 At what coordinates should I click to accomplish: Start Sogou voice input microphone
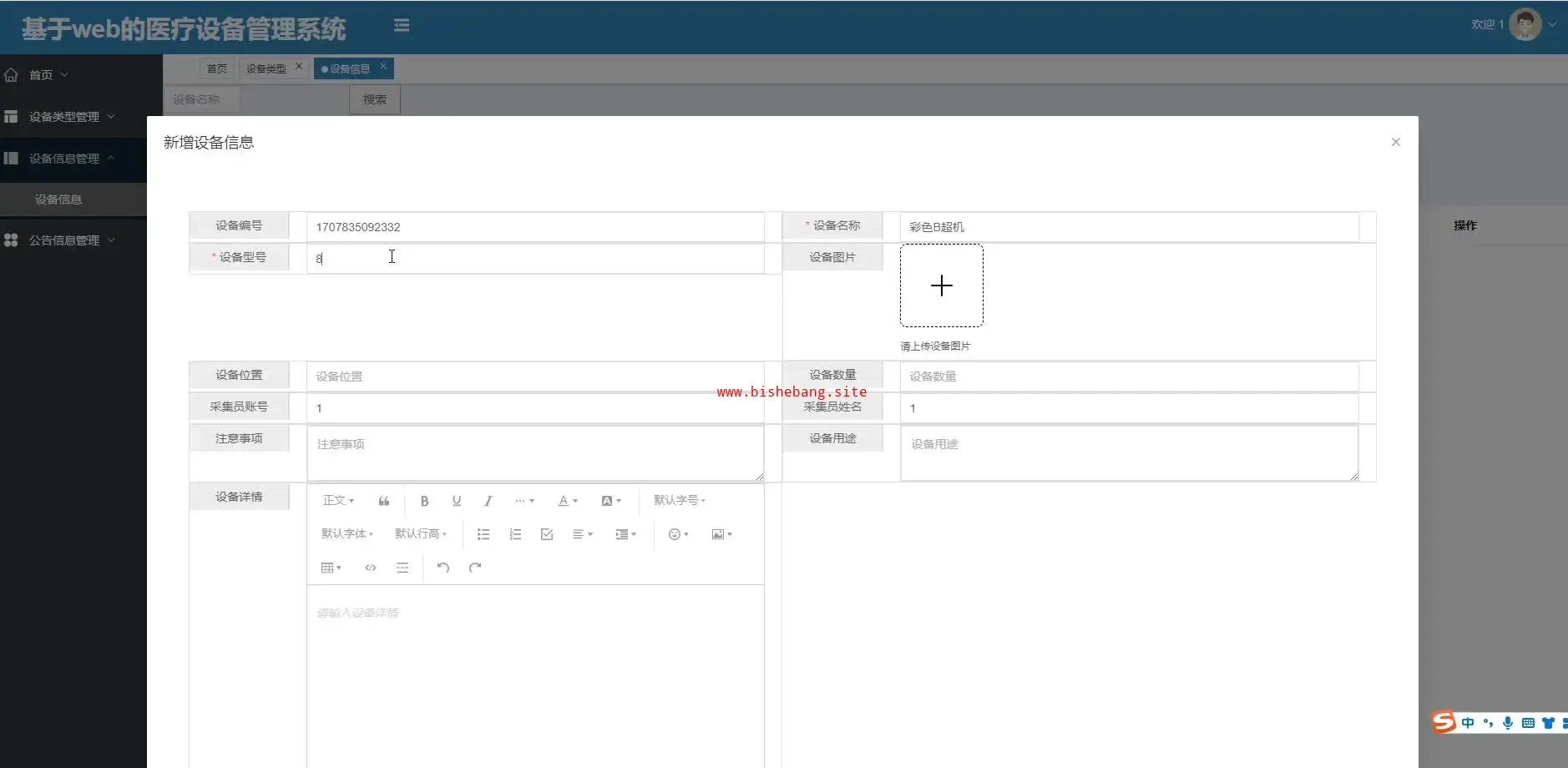point(1508,723)
